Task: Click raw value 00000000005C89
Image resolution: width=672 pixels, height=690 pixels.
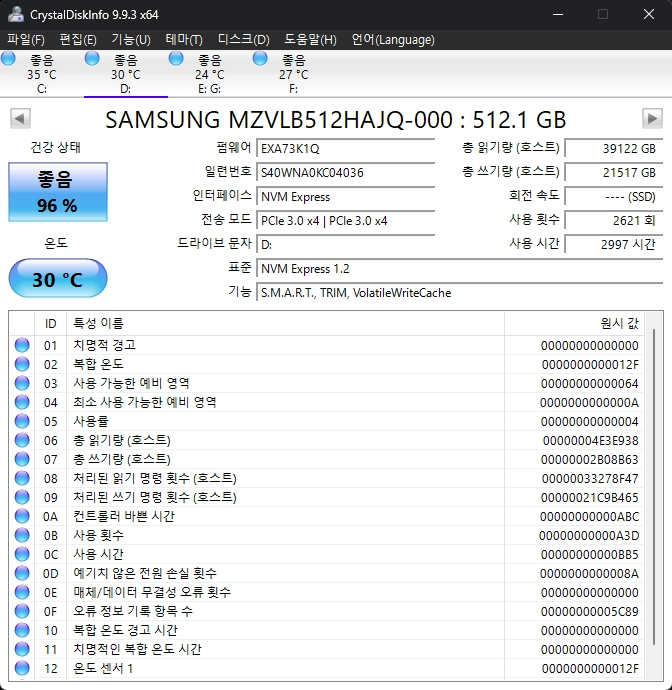Action: pyautogui.click(x=590, y=612)
